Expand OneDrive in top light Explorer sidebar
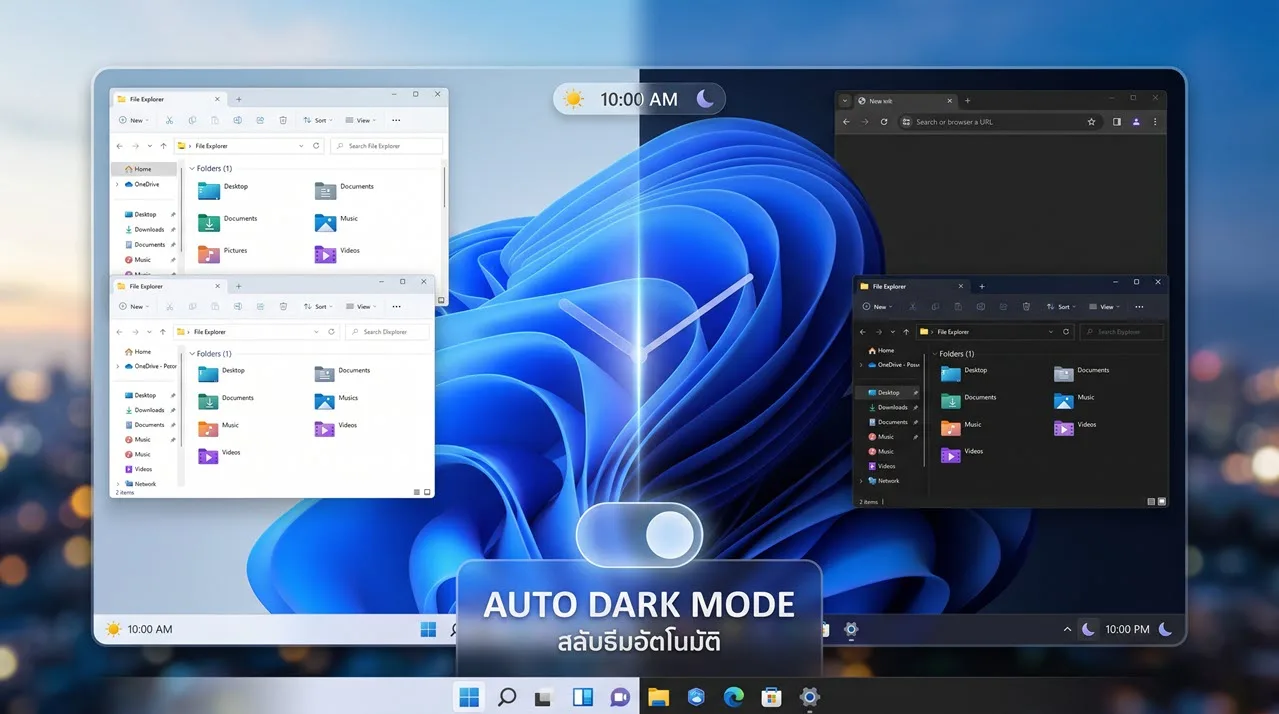This screenshot has width=1279, height=714. click(117, 185)
